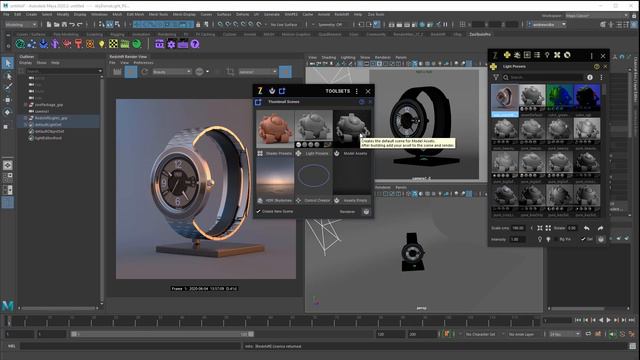Open the Outliner search options dropdown arrow

[100, 71]
